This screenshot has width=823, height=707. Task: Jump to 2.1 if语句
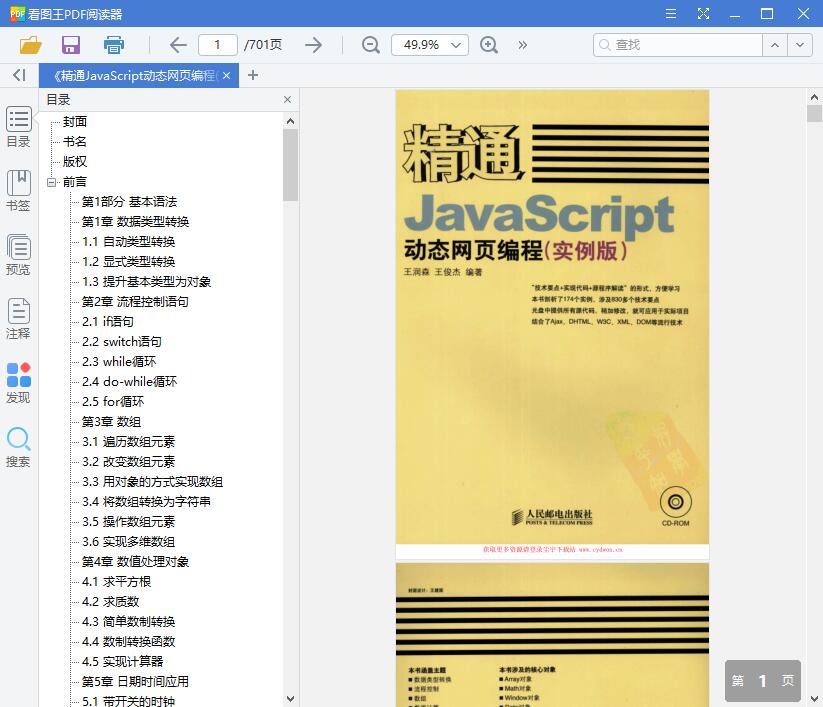(108, 322)
